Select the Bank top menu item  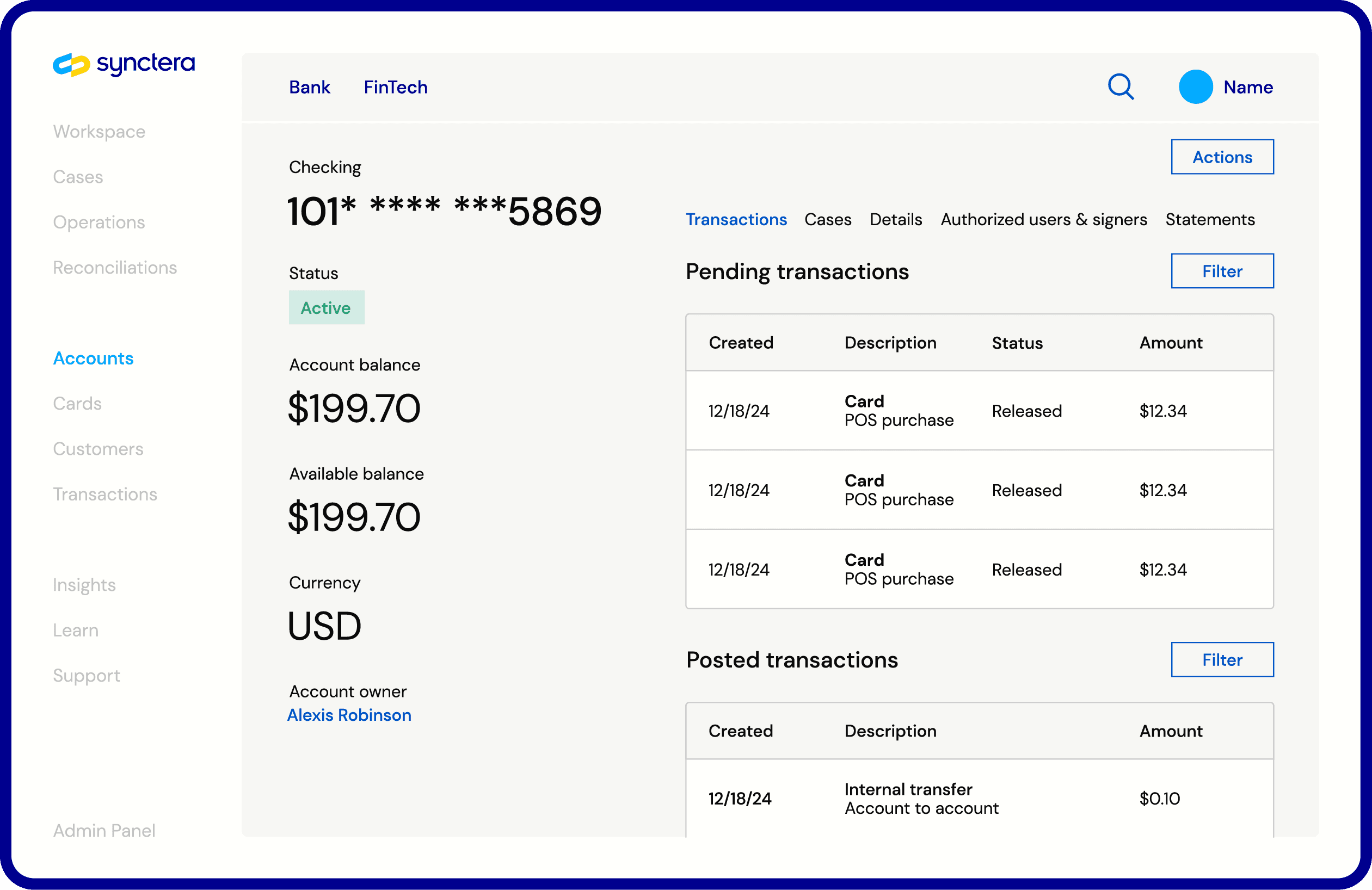310,87
